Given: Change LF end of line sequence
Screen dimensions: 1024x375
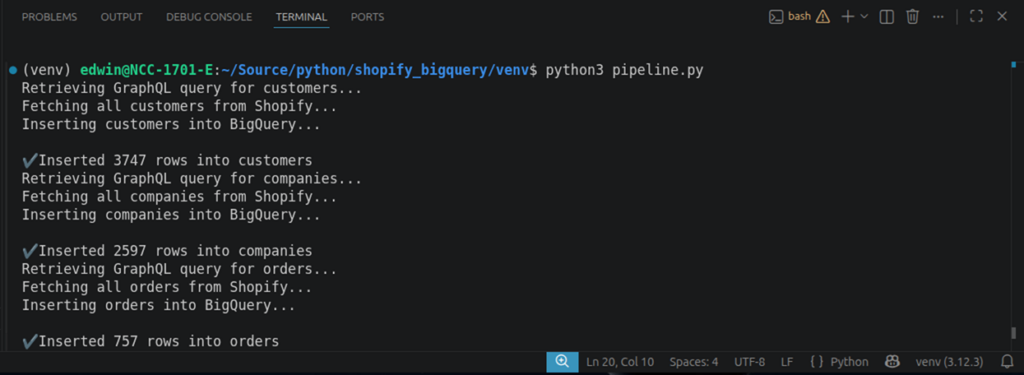Looking at the screenshot, I should click(x=787, y=362).
